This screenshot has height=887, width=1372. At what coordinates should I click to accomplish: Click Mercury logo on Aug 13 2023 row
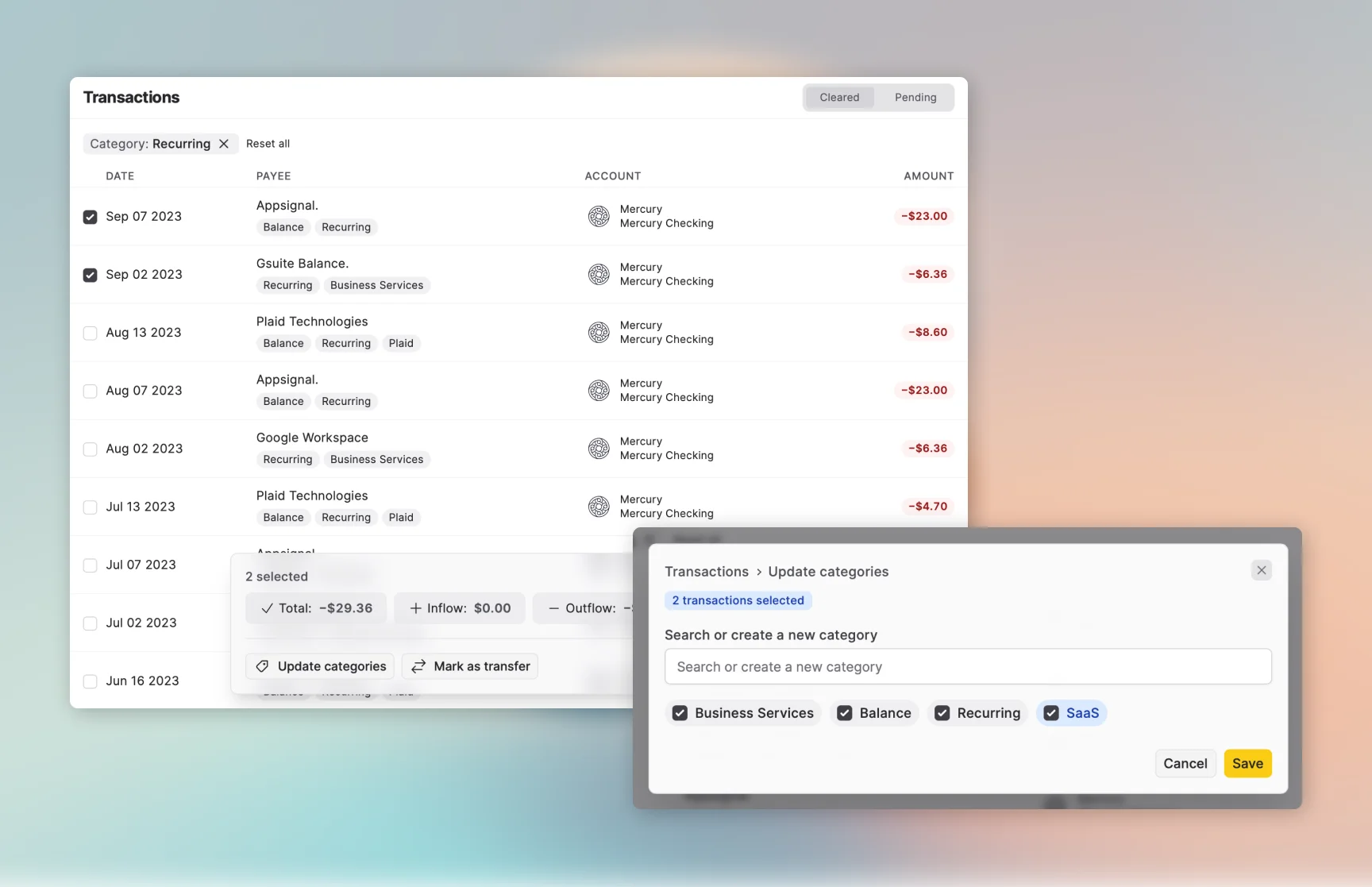pyautogui.click(x=599, y=332)
